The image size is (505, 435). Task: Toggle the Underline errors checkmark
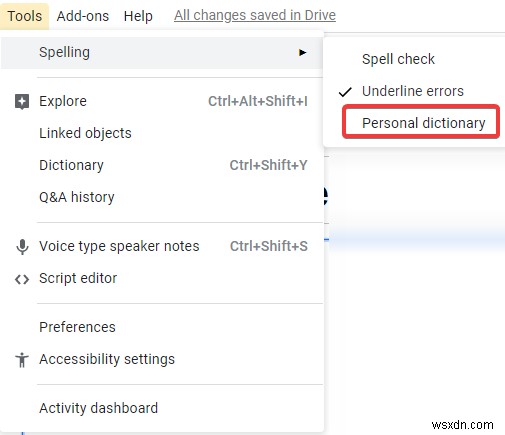pos(345,91)
